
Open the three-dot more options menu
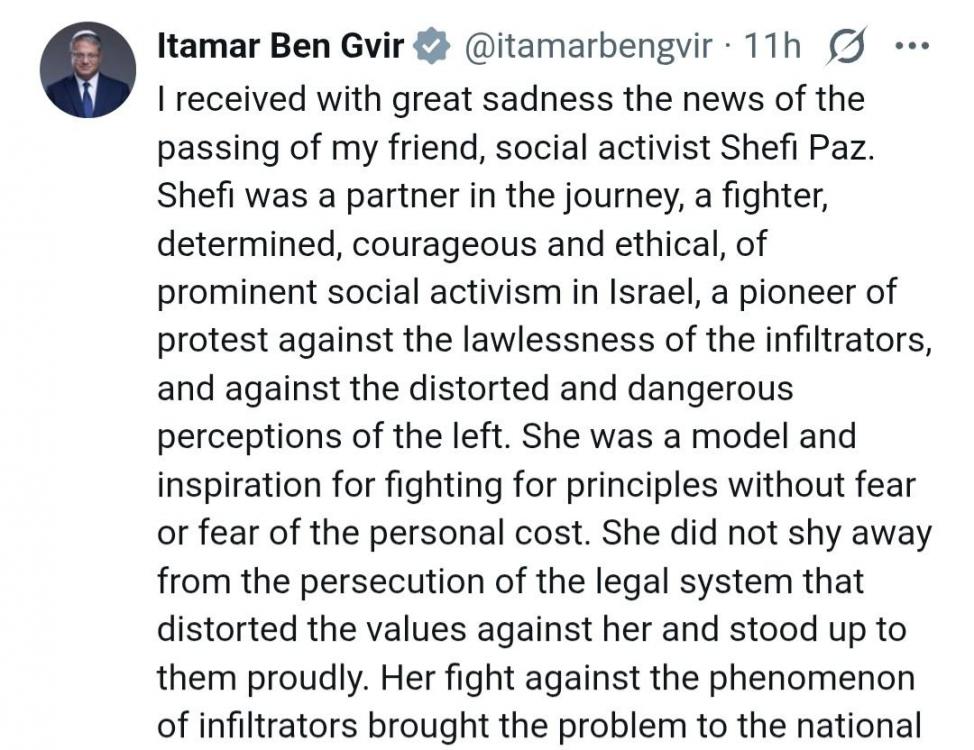913,45
